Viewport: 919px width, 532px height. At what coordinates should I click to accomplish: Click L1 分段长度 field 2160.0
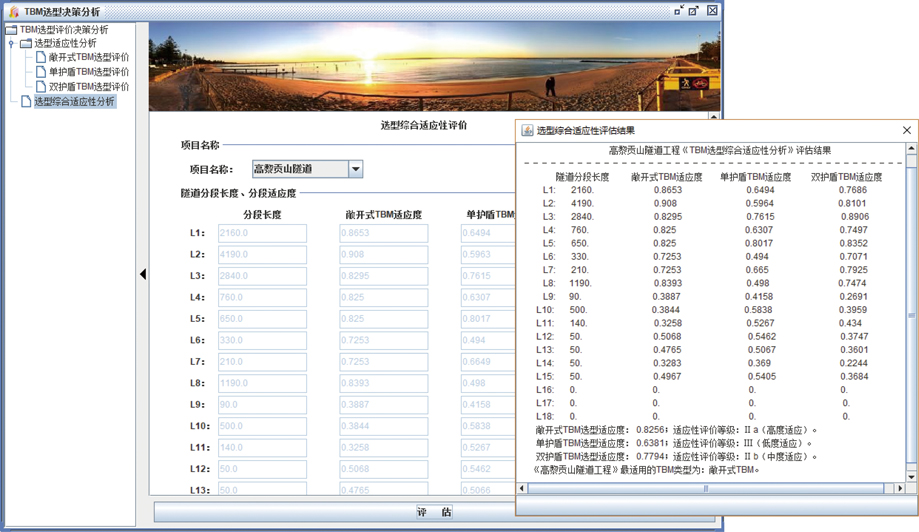(263, 233)
